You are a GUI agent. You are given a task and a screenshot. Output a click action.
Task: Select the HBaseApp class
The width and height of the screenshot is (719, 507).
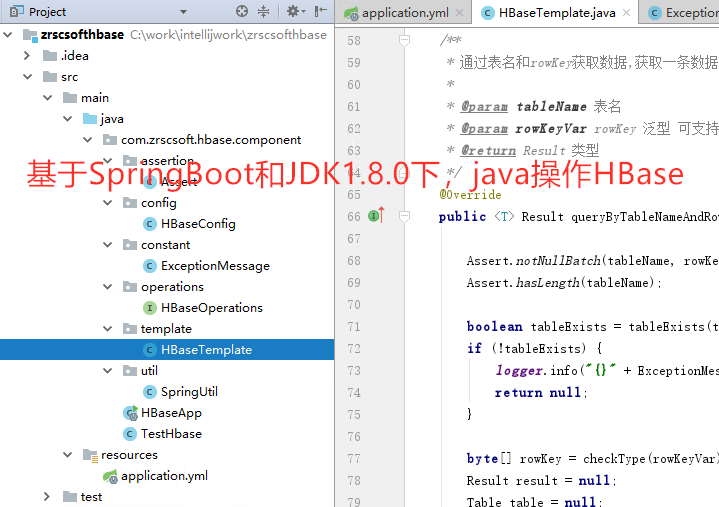click(x=171, y=413)
